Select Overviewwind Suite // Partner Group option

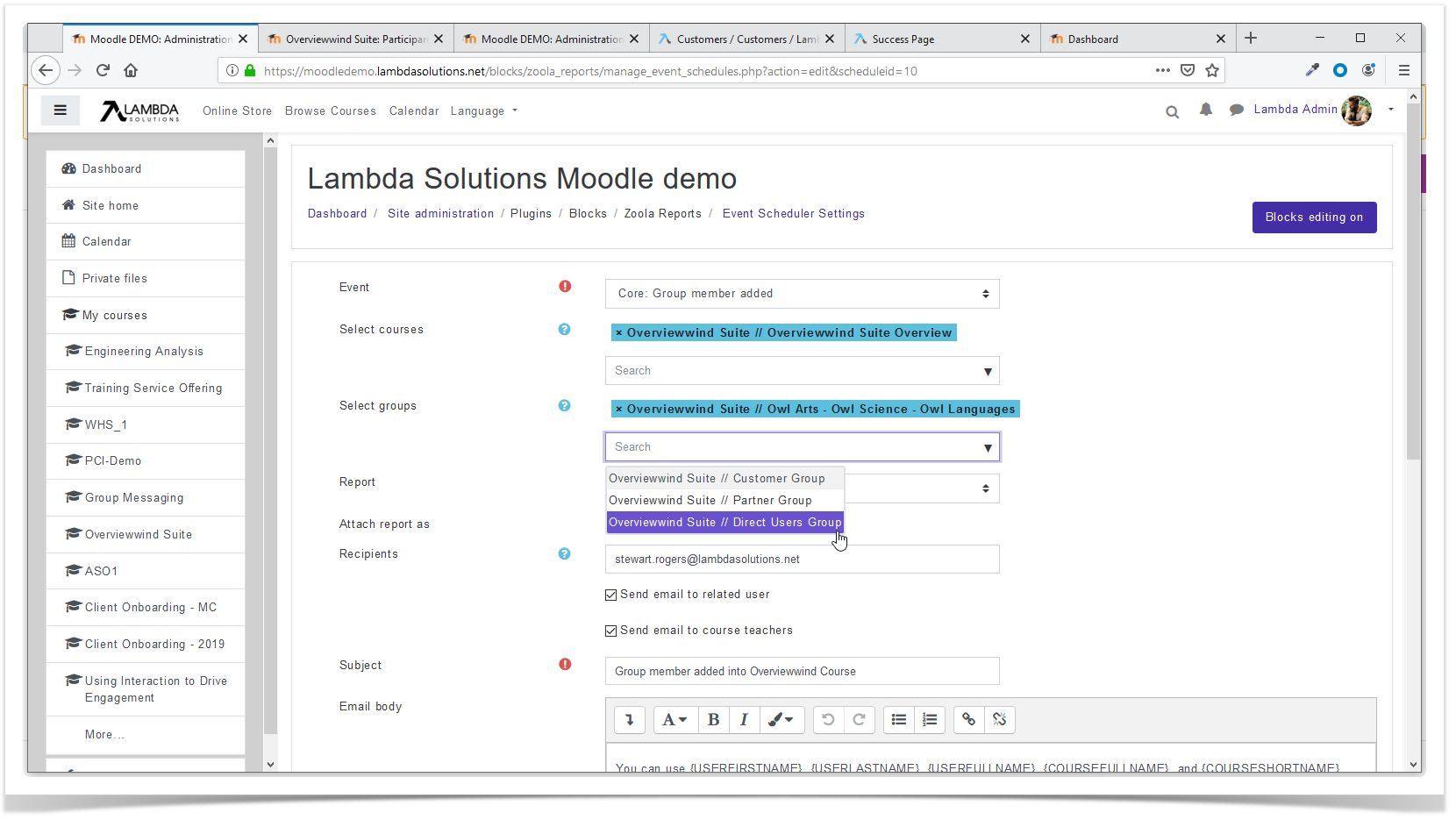point(725,500)
